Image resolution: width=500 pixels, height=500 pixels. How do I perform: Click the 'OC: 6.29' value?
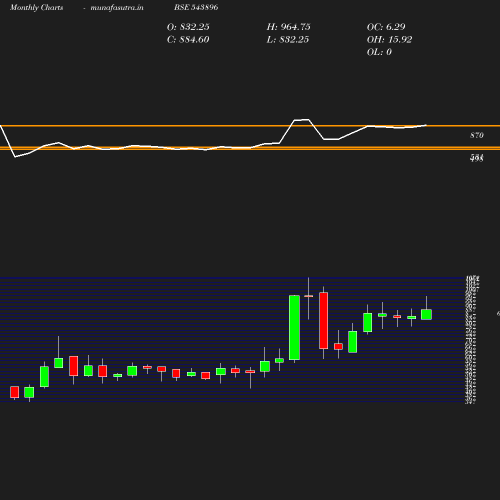pyautogui.click(x=386, y=27)
